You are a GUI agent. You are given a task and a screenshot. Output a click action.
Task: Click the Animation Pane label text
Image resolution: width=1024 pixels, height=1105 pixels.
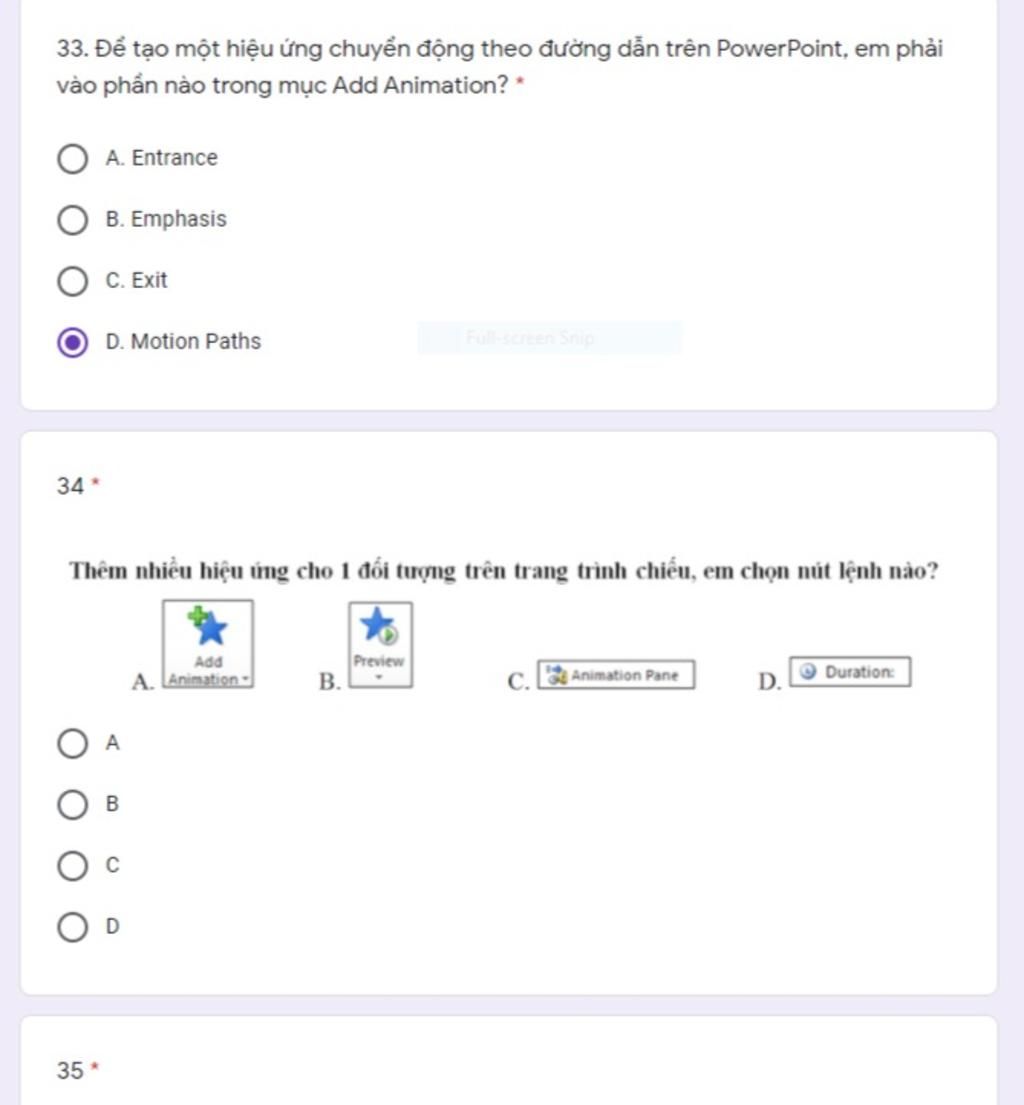coord(624,675)
